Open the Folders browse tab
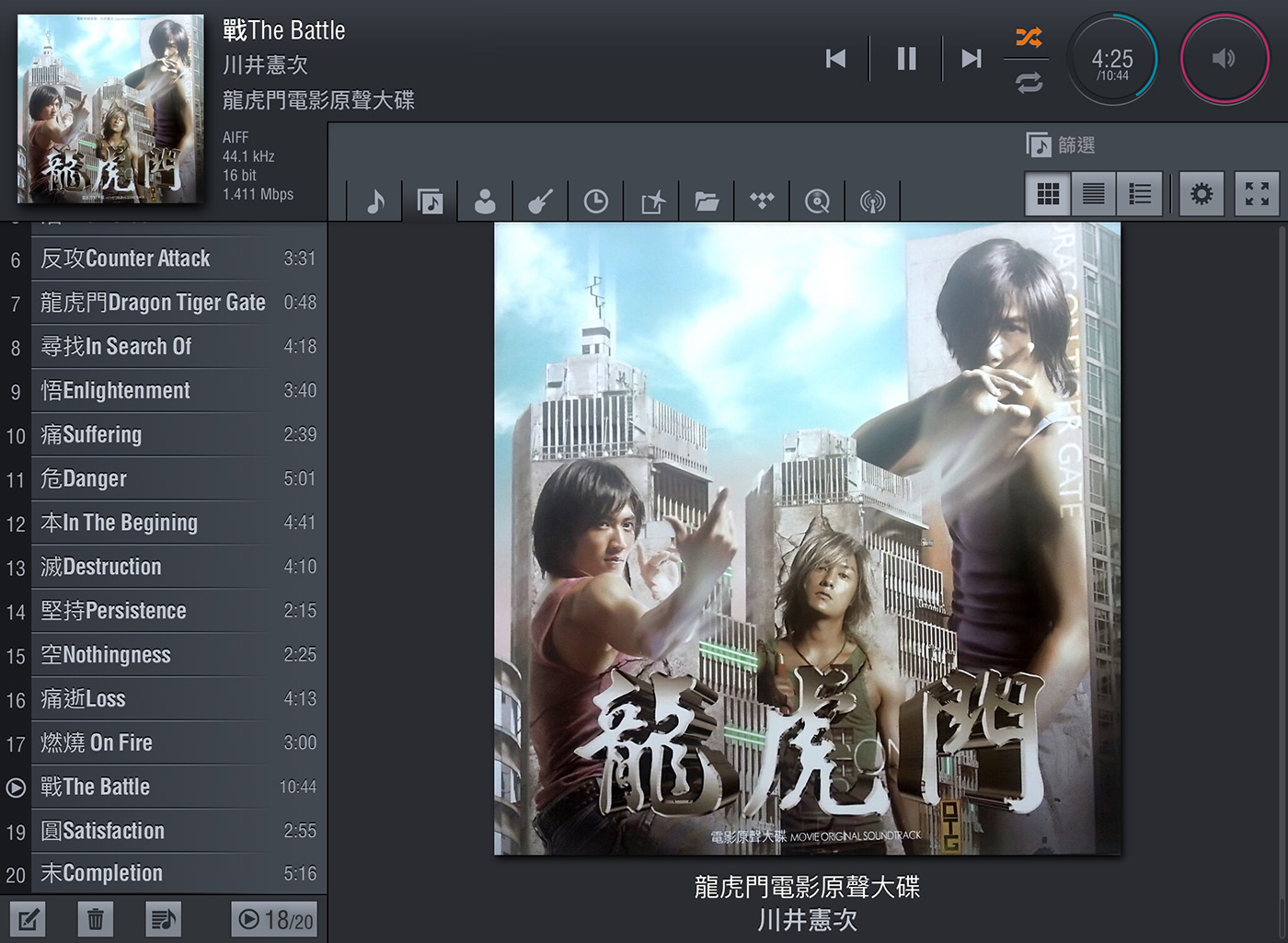 [707, 200]
